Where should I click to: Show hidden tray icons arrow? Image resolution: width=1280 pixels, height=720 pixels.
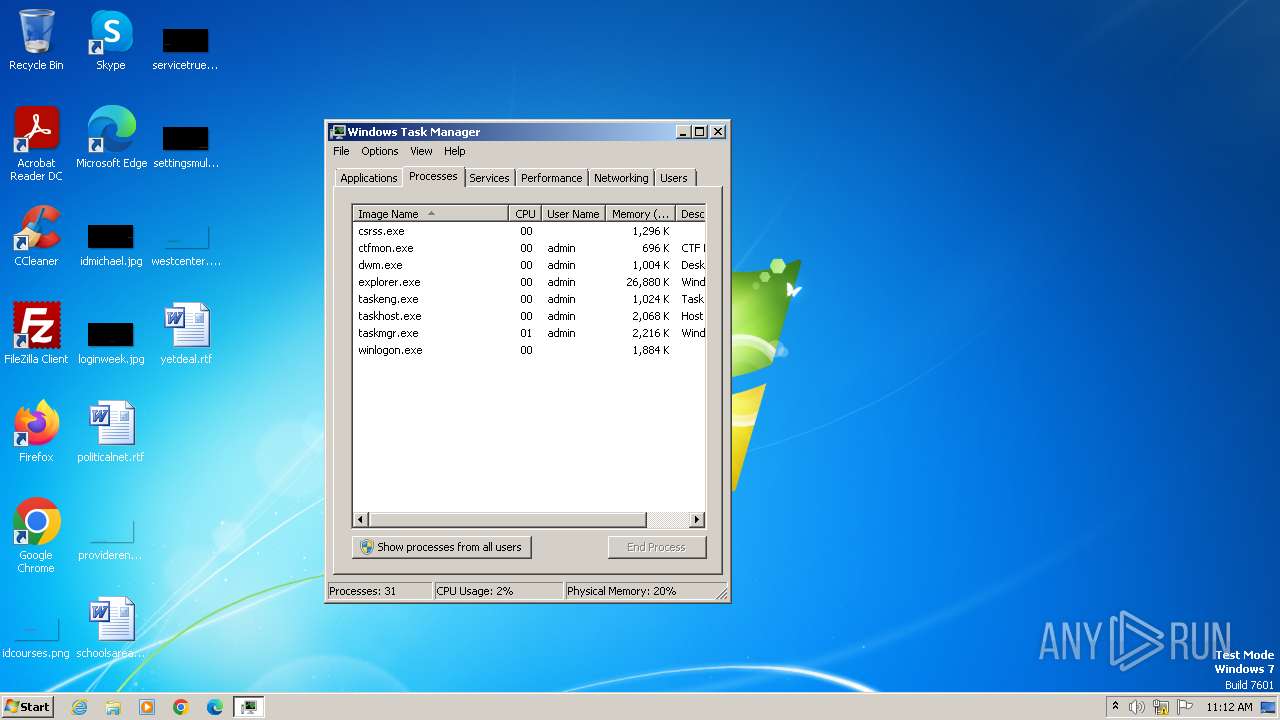point(1115,706)
